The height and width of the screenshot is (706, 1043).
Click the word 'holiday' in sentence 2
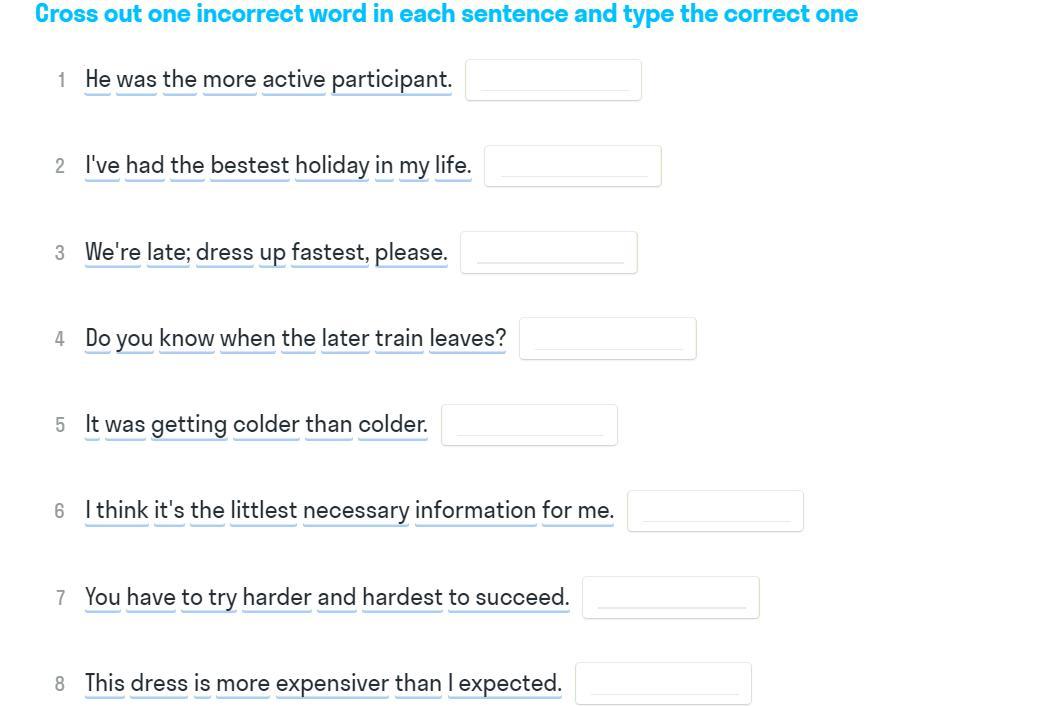tap(332, 165)
